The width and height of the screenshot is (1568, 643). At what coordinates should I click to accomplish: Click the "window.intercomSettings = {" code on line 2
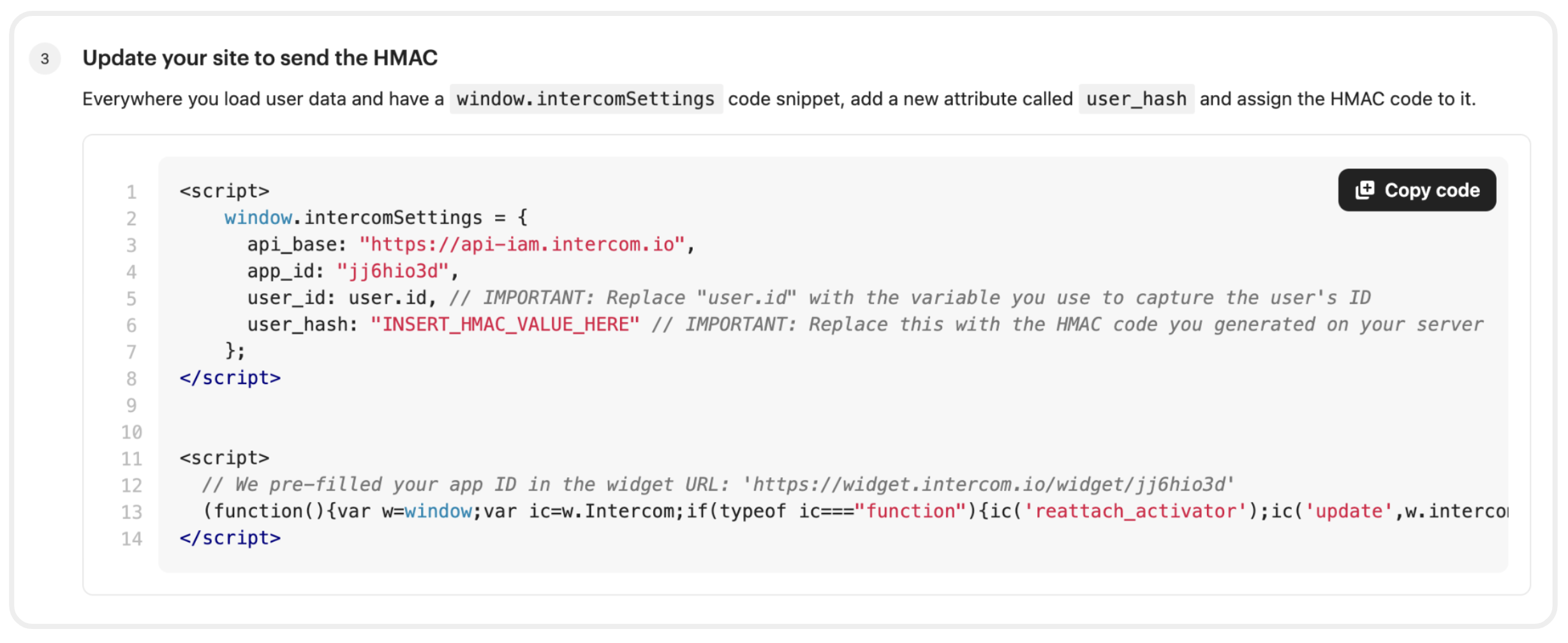click(376, 218)
